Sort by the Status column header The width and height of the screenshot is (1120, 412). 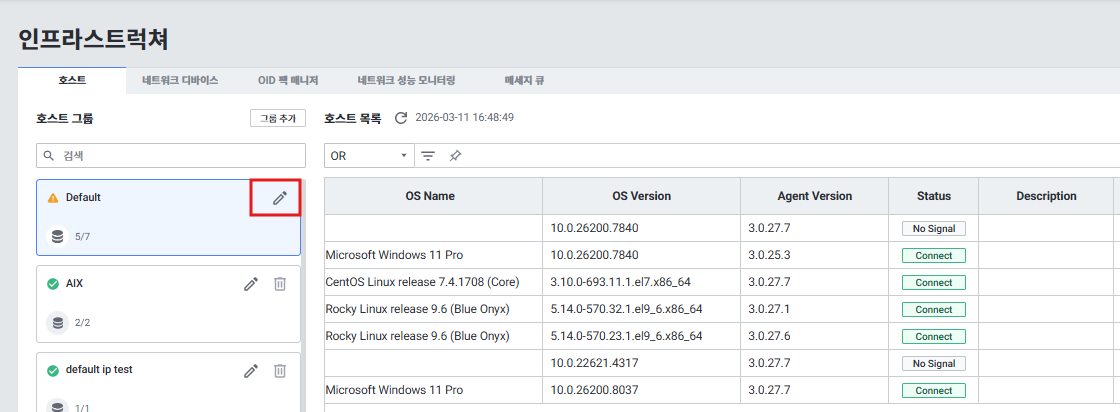click(933, 196)
